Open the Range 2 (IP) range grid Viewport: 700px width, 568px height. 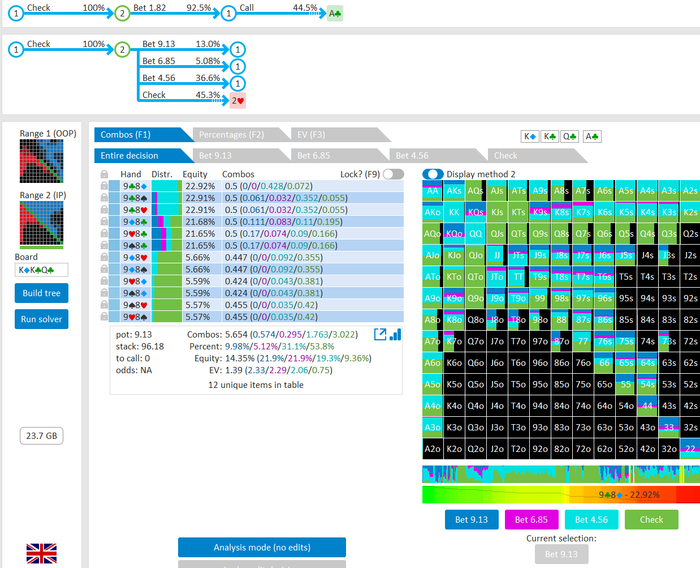(42, 223)
